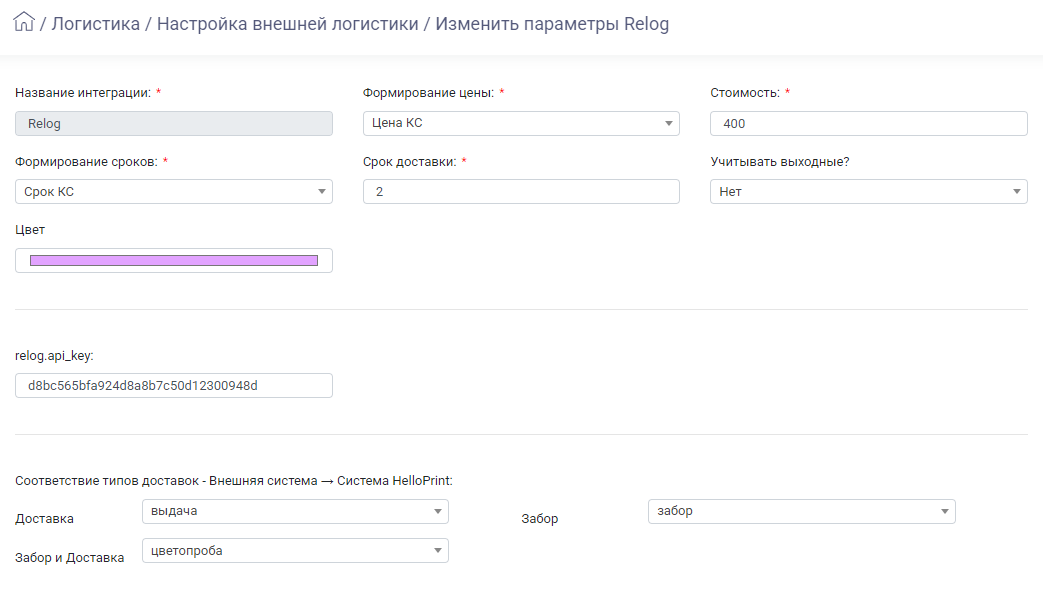This screenshot has height=591, width=1043.
Task: Open Формирование цены dropdown
Action: coord(521,123)
